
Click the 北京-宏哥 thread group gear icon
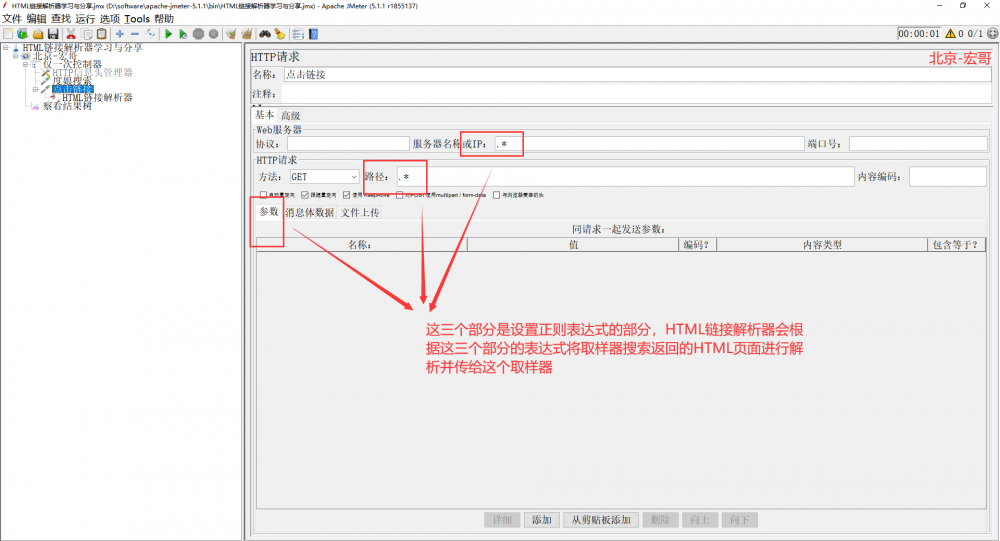click(26, 56)
